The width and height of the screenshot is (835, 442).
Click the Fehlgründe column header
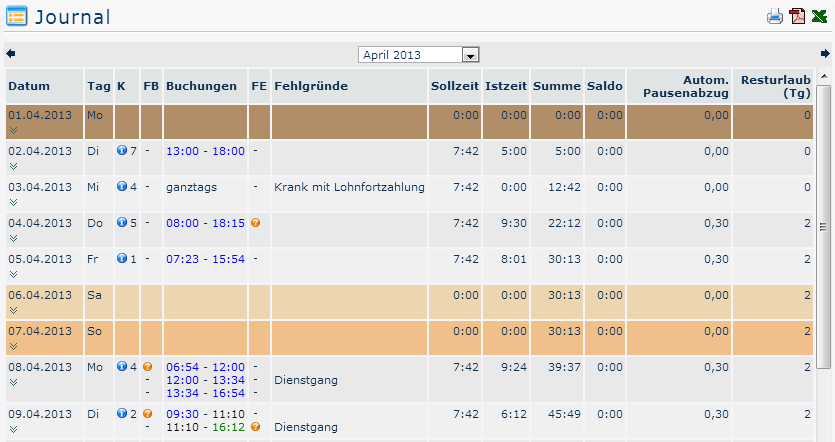[310, 86]
